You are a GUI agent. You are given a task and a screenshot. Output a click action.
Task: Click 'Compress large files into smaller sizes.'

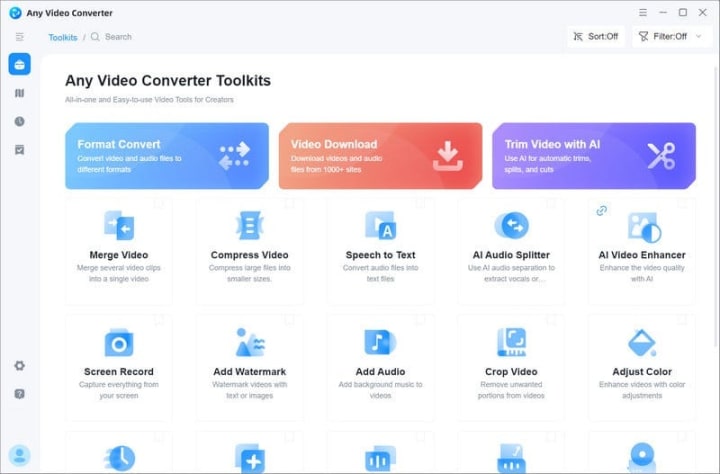249,273
